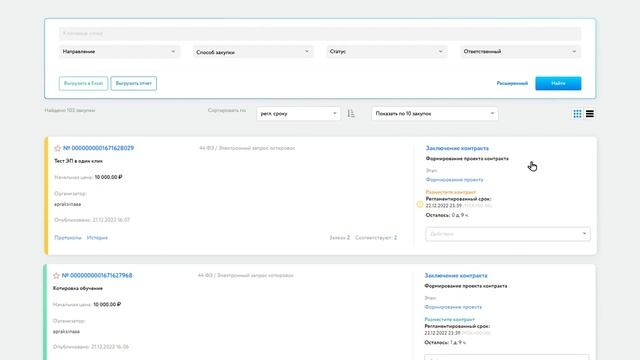Open the Направление dropdown filter

[119, 52]
